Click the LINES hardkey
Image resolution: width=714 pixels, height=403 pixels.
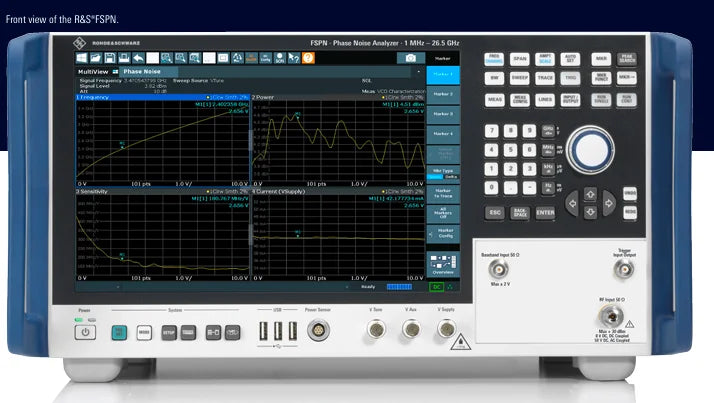[x=545, y=100]
